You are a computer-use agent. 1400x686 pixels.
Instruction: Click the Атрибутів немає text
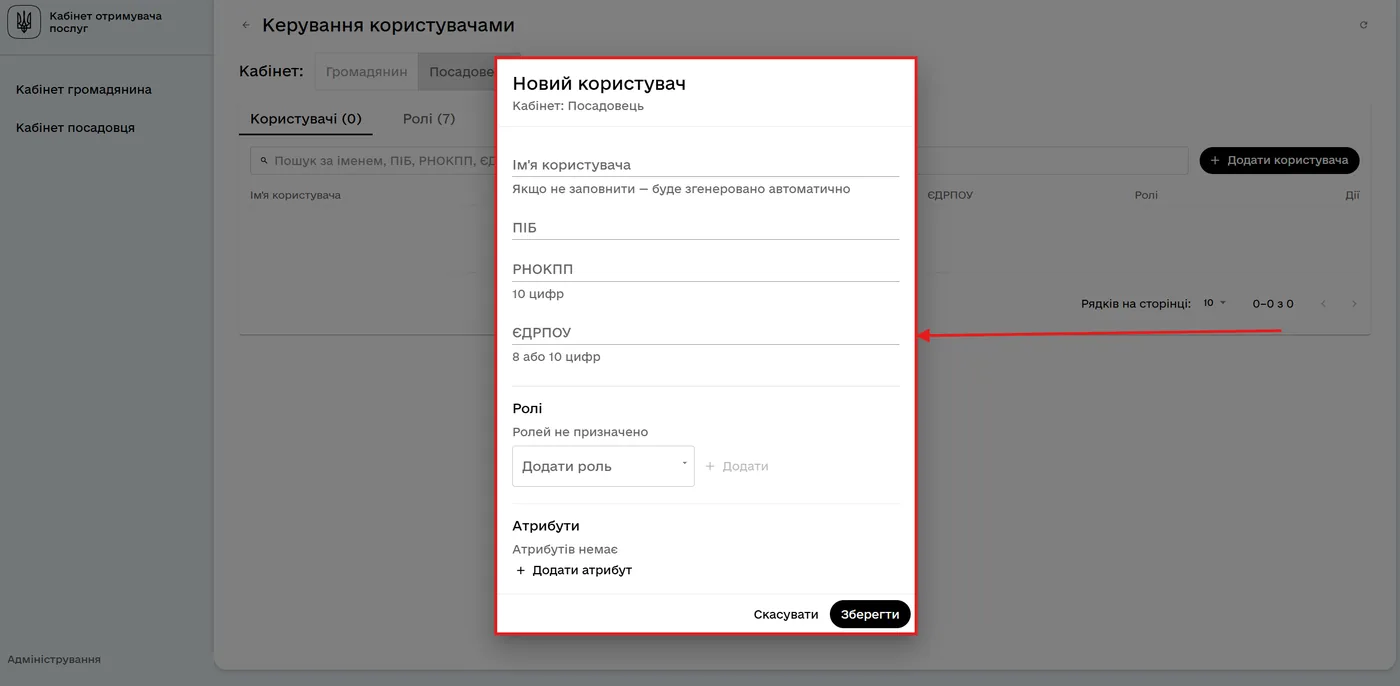tap(565, 549)
